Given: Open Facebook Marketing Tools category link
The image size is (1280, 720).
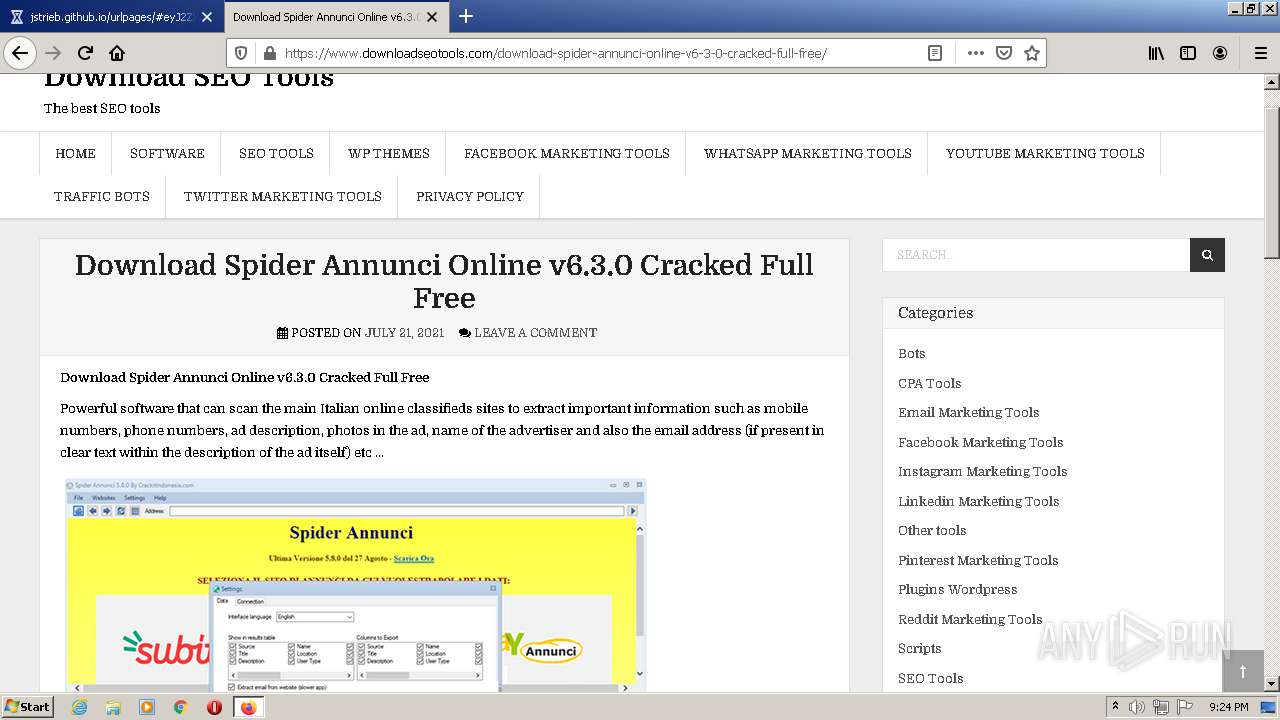Looking at the screenshot, I should [981, 442].
